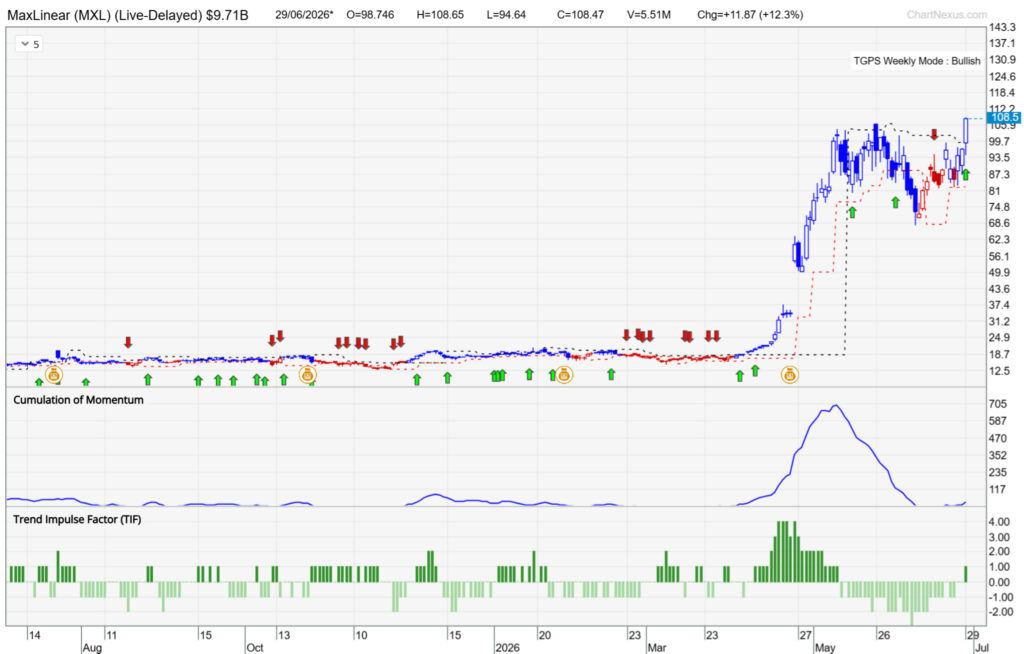The image size is (1024, 654).
Task: Click the C=108.47 close value
Action: [581, 14]
